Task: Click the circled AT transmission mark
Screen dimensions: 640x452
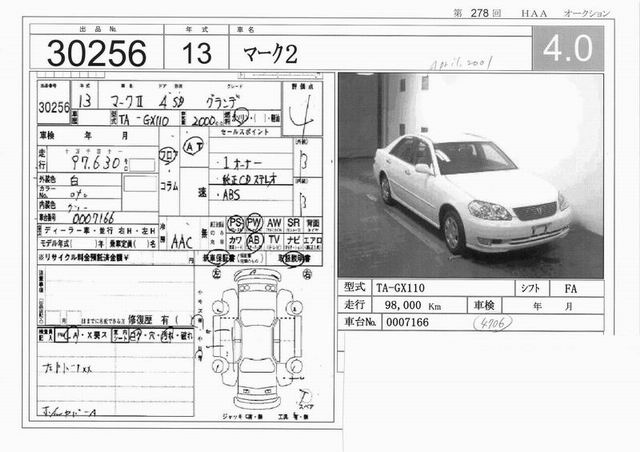Action: click(194, 147)
